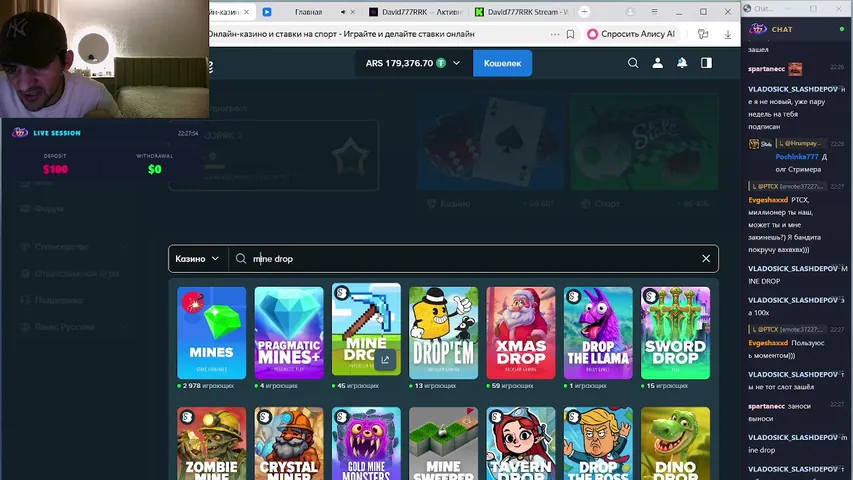Click Pochinka777 username in chat
853x480 pixels.
[x=796, y=157]
